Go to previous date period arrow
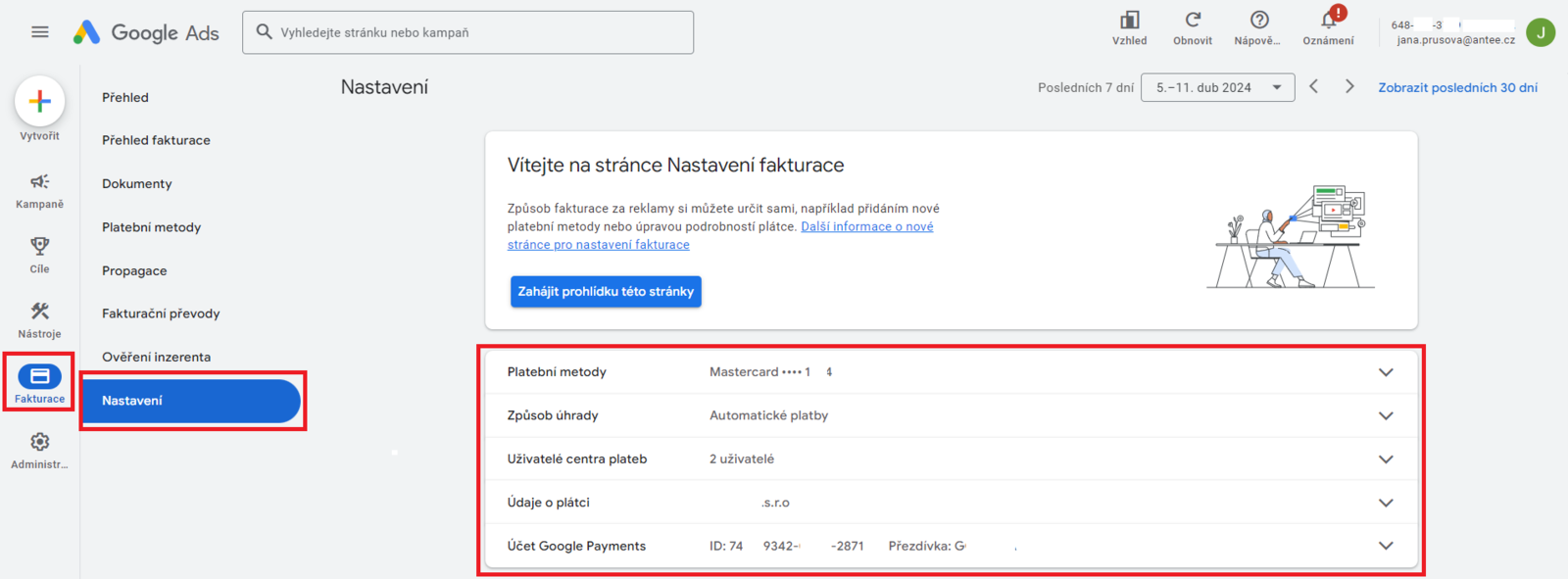This screenshot has width=1568, height=579. click(1314, 87)
